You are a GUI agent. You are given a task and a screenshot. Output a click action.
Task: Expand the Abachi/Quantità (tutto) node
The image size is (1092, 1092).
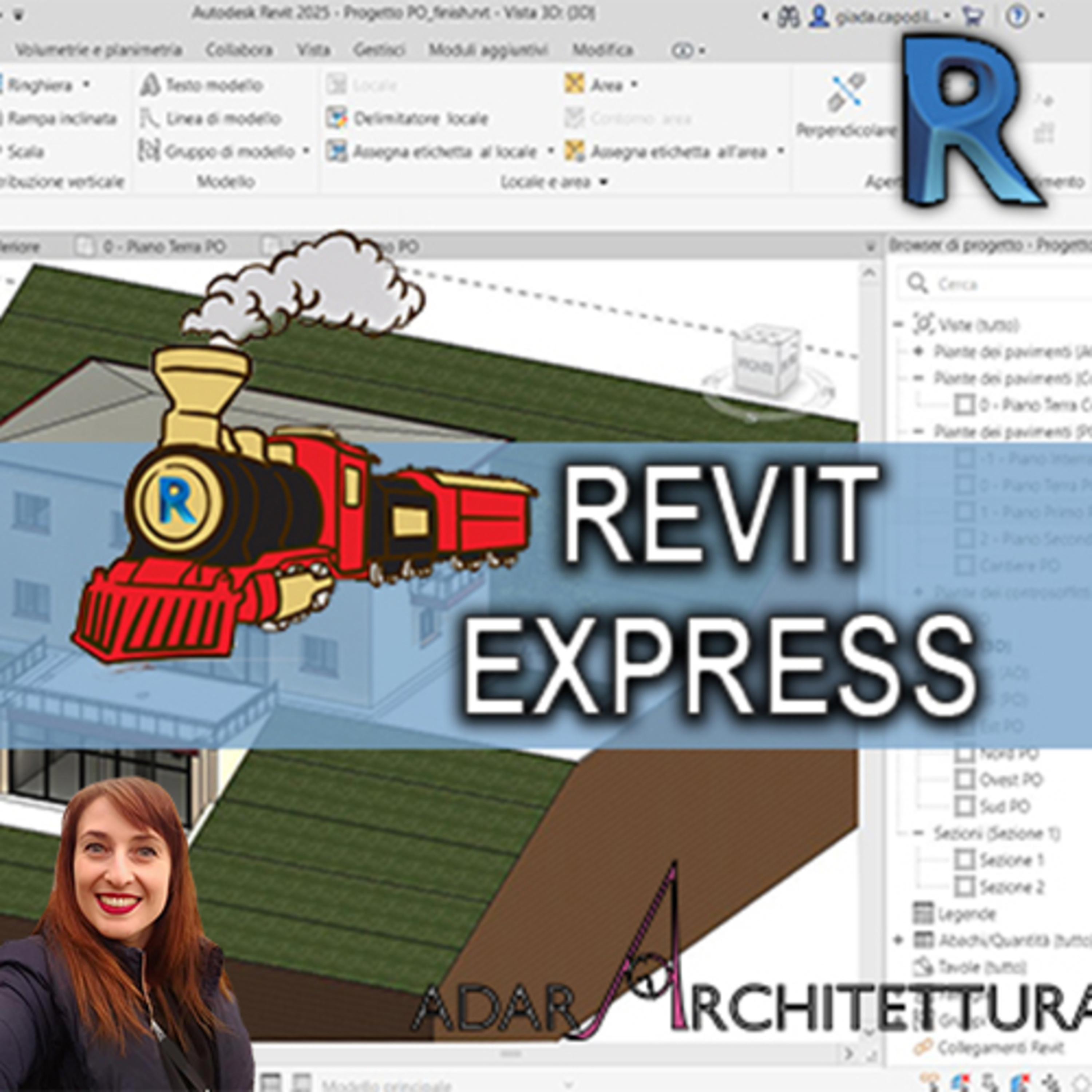(899, 941)
